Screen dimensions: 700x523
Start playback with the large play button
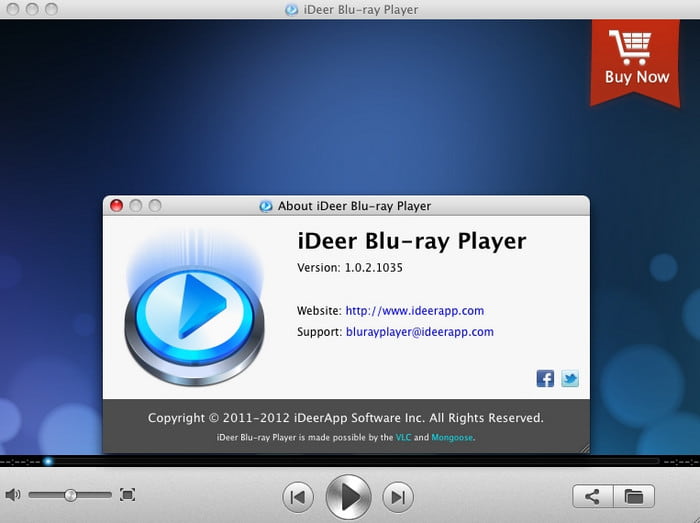click(348, 497)
